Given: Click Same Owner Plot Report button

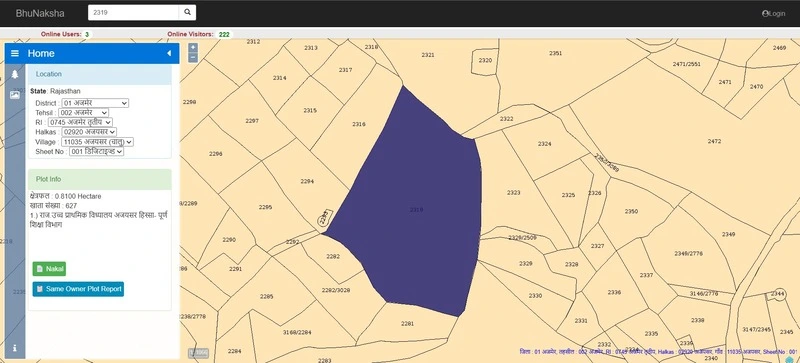Looking at the screenshot, I should coord(78,289).
